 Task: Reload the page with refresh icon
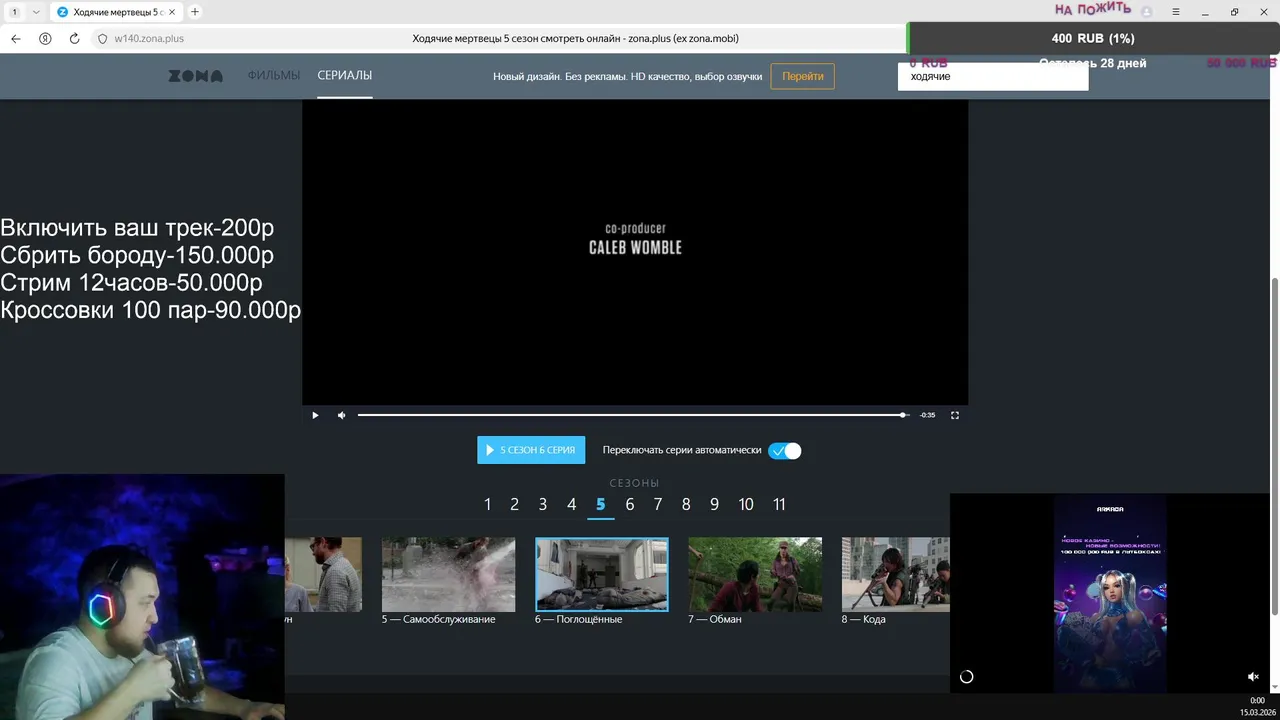[74, 39]
